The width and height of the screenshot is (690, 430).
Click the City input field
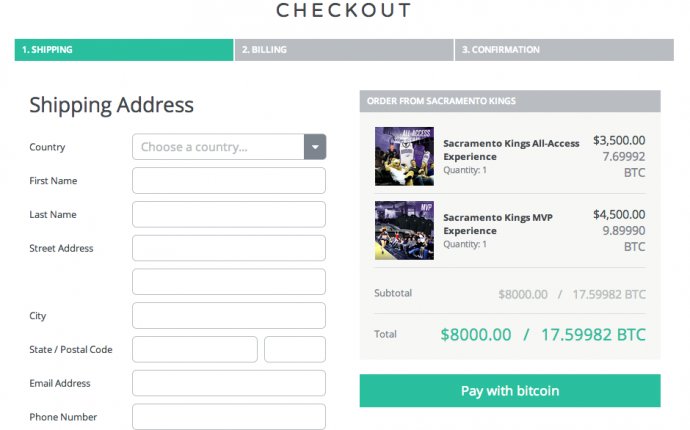coord(229,316)
